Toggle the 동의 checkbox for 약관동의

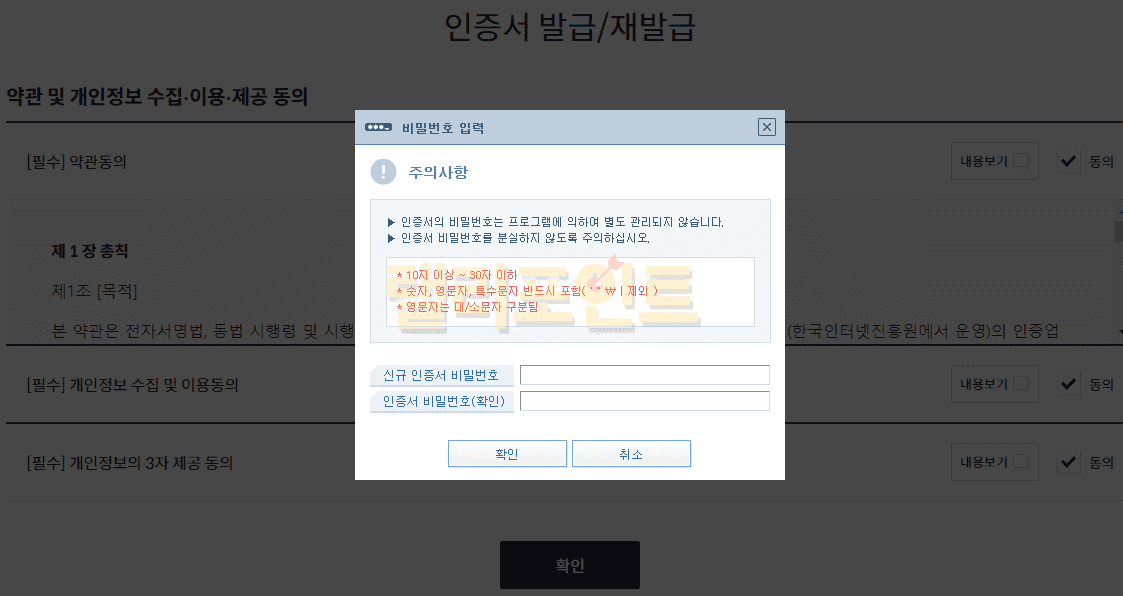tap(1069, 161)
